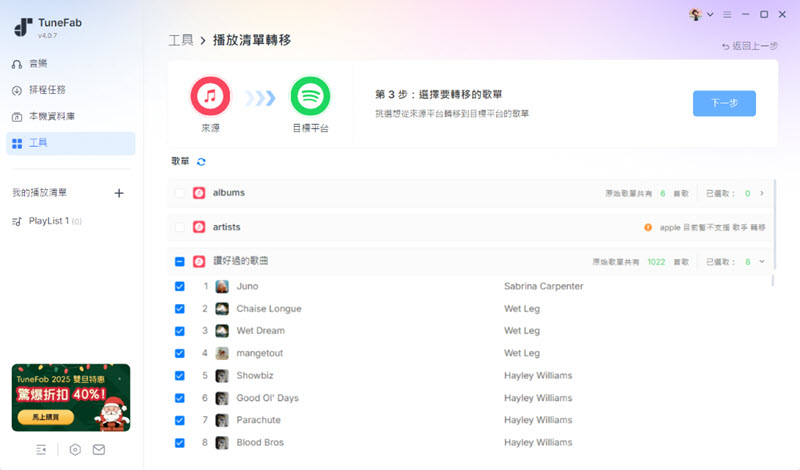Image resolution: width=800 pixels, height=470 pixels.
Task: Open the 本機資料庫 library icon
Action: 17,117
